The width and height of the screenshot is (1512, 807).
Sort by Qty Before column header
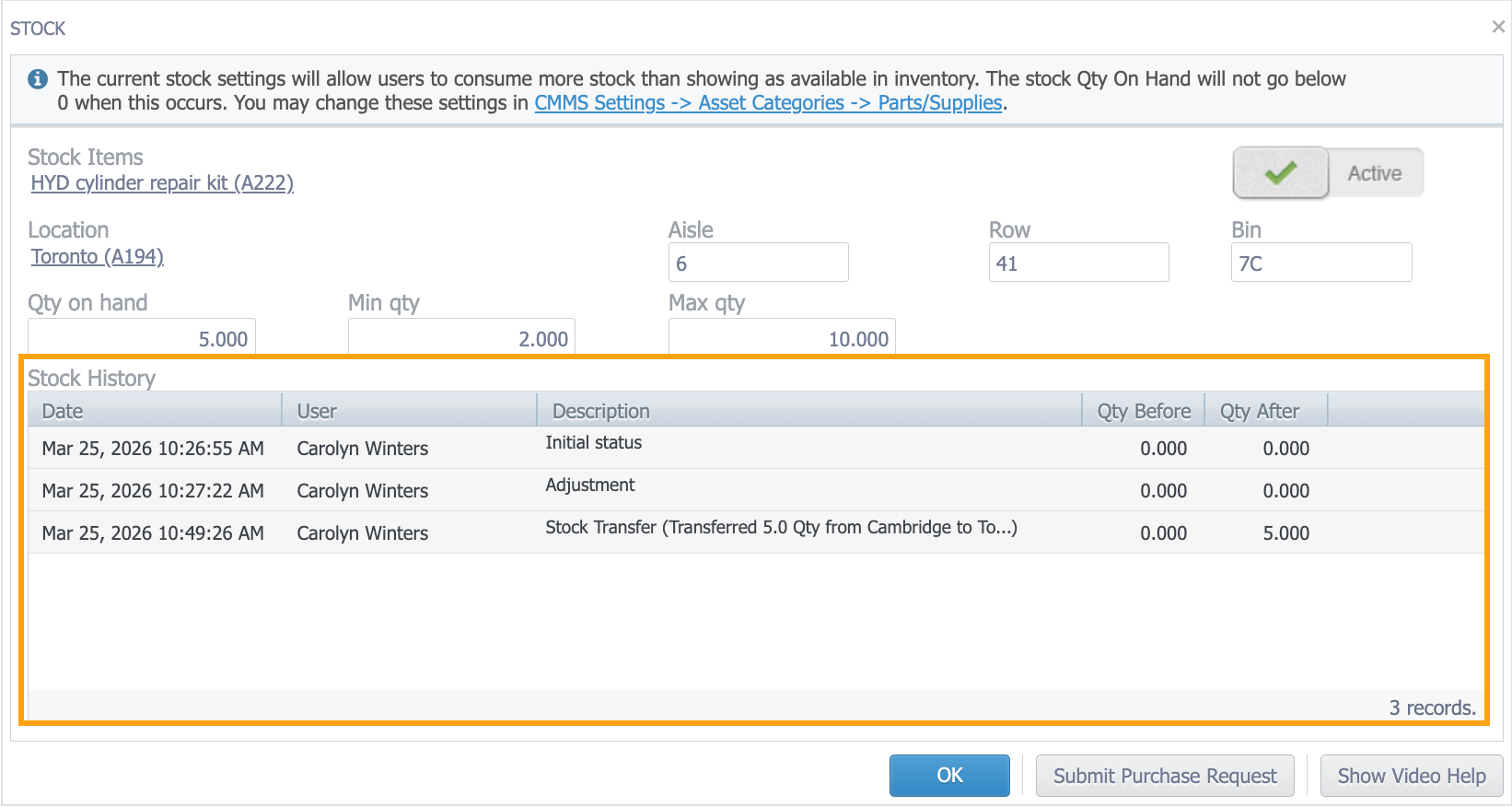tap(1144, 411)
